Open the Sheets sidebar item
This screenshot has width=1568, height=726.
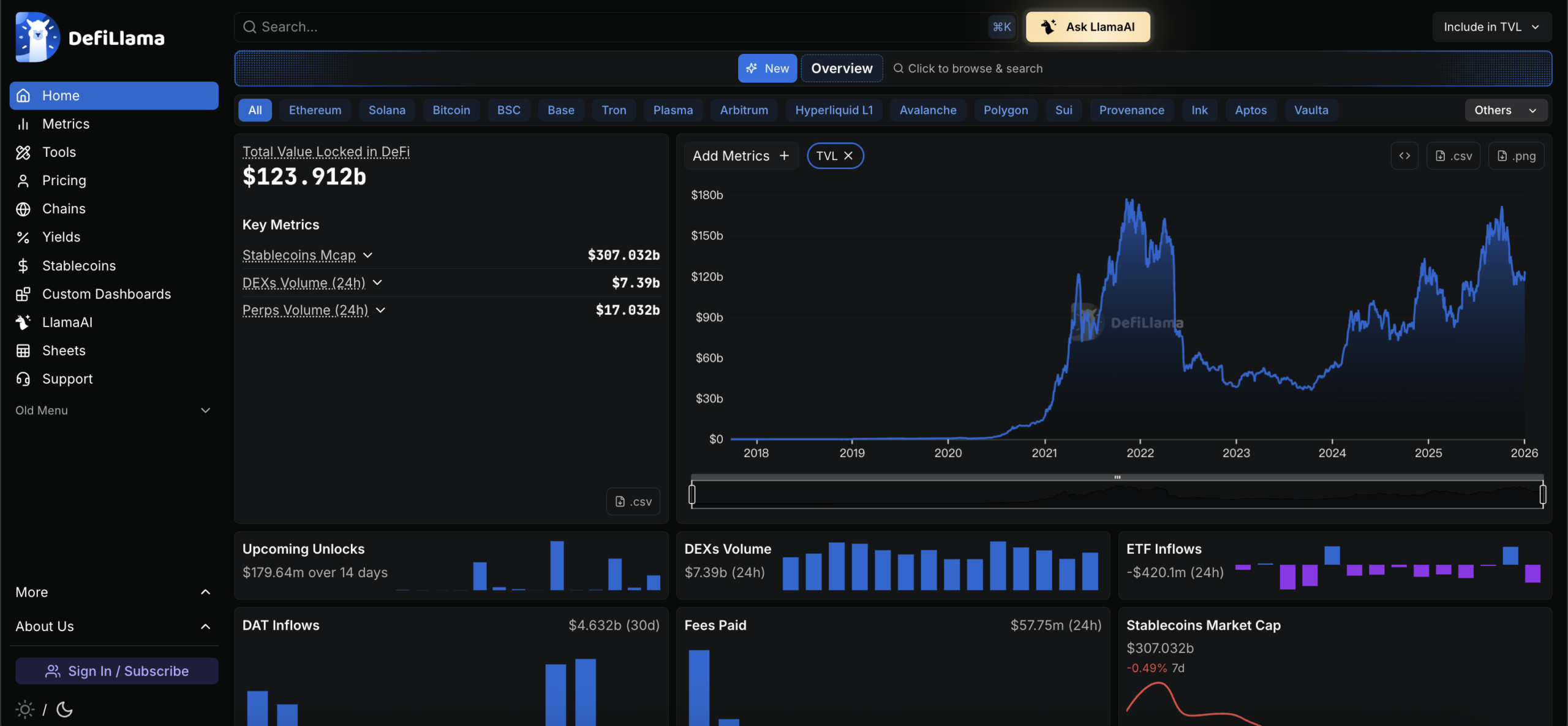pyautogui.click(x=64, y=350)
